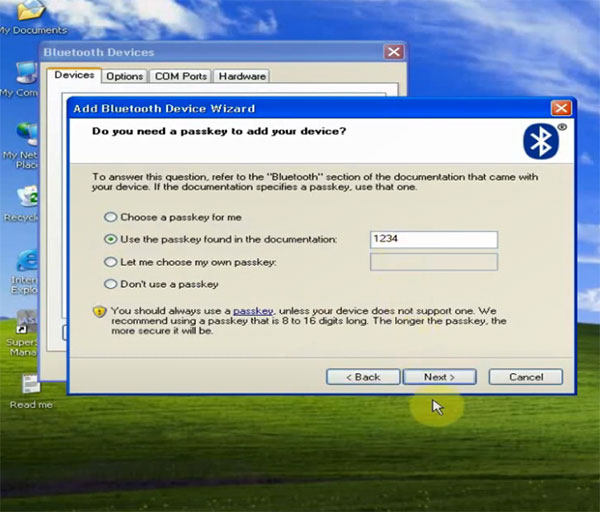Select "Use the passkey found in the documentation"
The height and width of the screenshot is (512, 600).
(x=111, y=240)
